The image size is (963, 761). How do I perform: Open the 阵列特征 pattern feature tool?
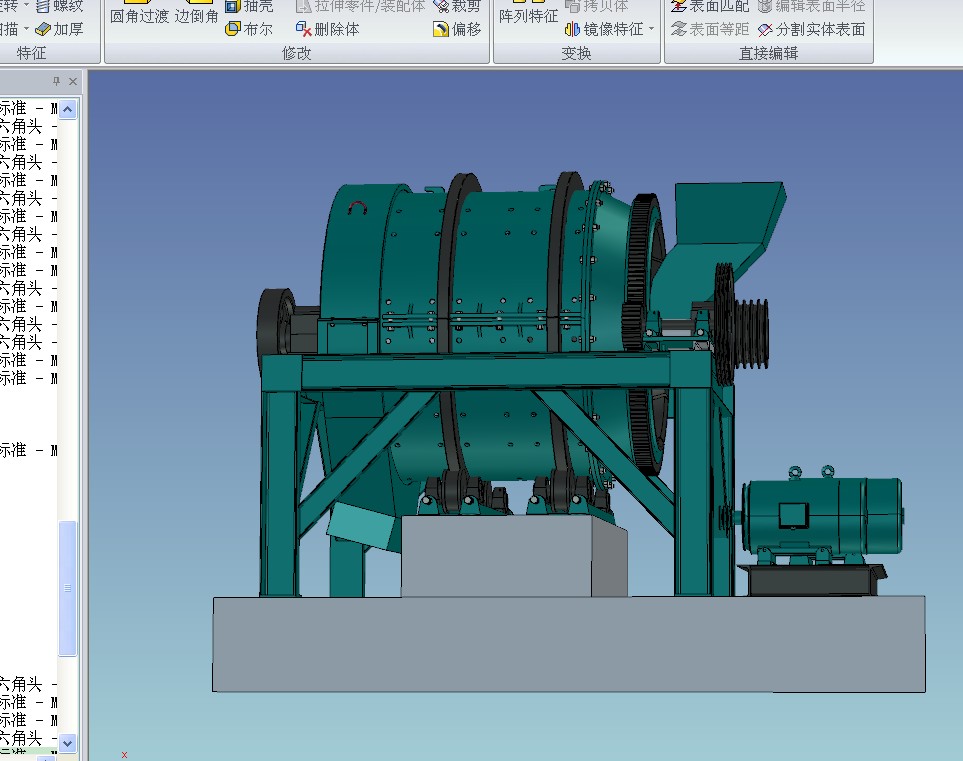529,16
